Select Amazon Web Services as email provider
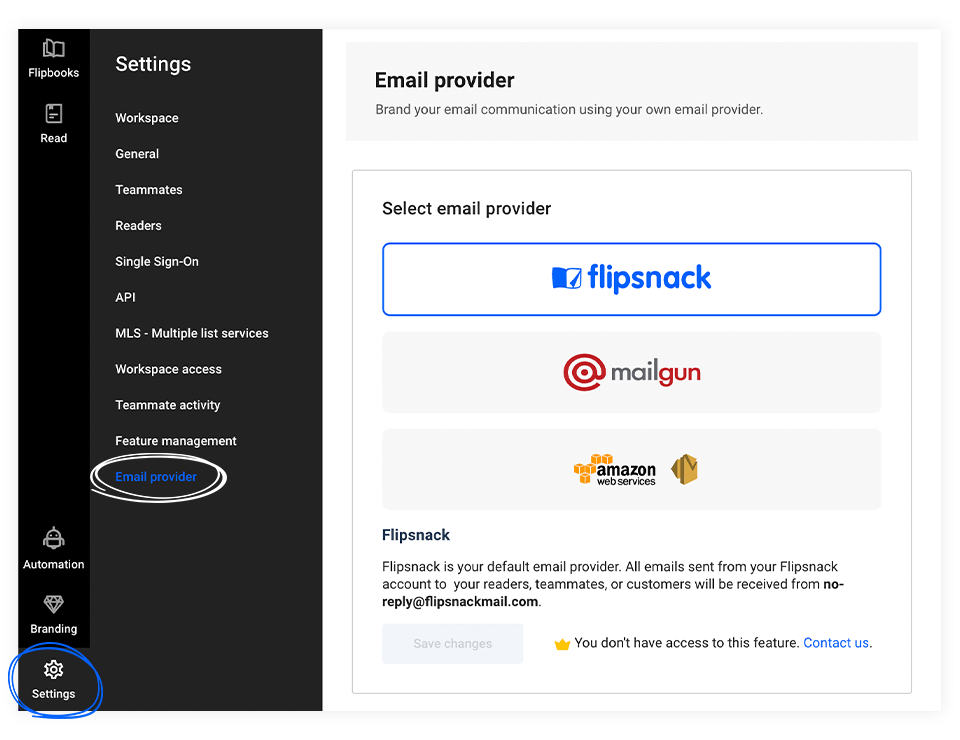 (631, 469)
